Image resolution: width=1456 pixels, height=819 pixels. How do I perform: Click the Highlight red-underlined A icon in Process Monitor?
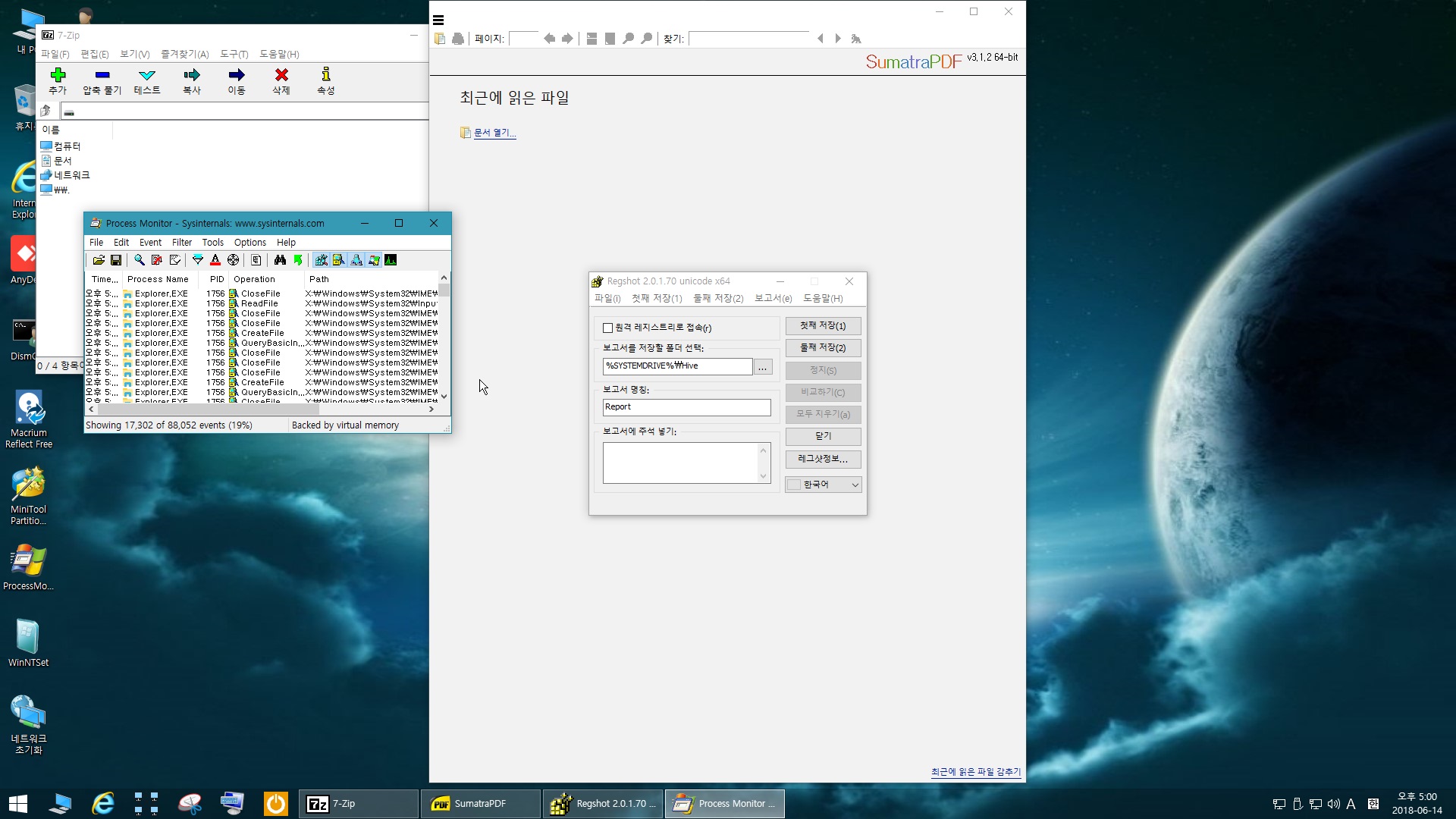pyautogui.click(x=215, y=260)
